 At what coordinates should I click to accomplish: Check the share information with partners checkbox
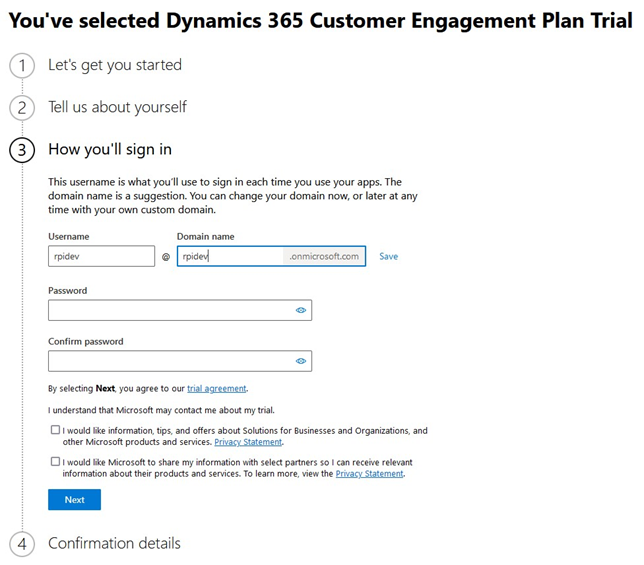[x=55, y=462]
